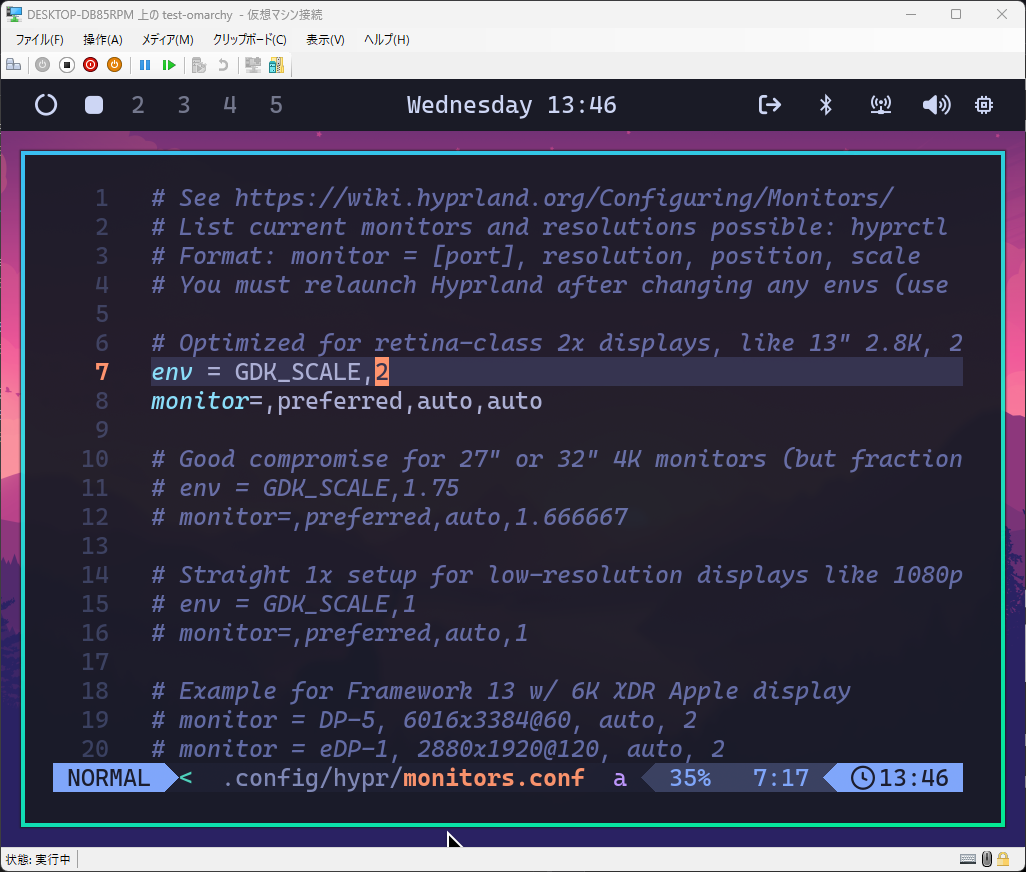Image resolution: width=1026 pixels, height=872 pixels.
Task: Click '# monitor=,preferred,auto,1.666667' line
Action: (x=389, y=517)
